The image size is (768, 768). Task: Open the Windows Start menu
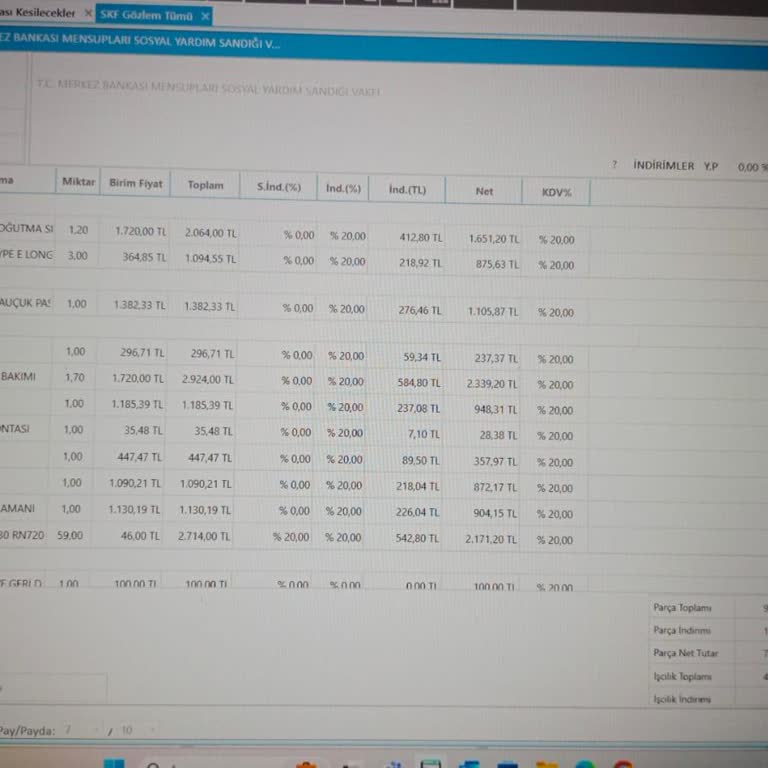pyautogui.click(x=114, y=763)
